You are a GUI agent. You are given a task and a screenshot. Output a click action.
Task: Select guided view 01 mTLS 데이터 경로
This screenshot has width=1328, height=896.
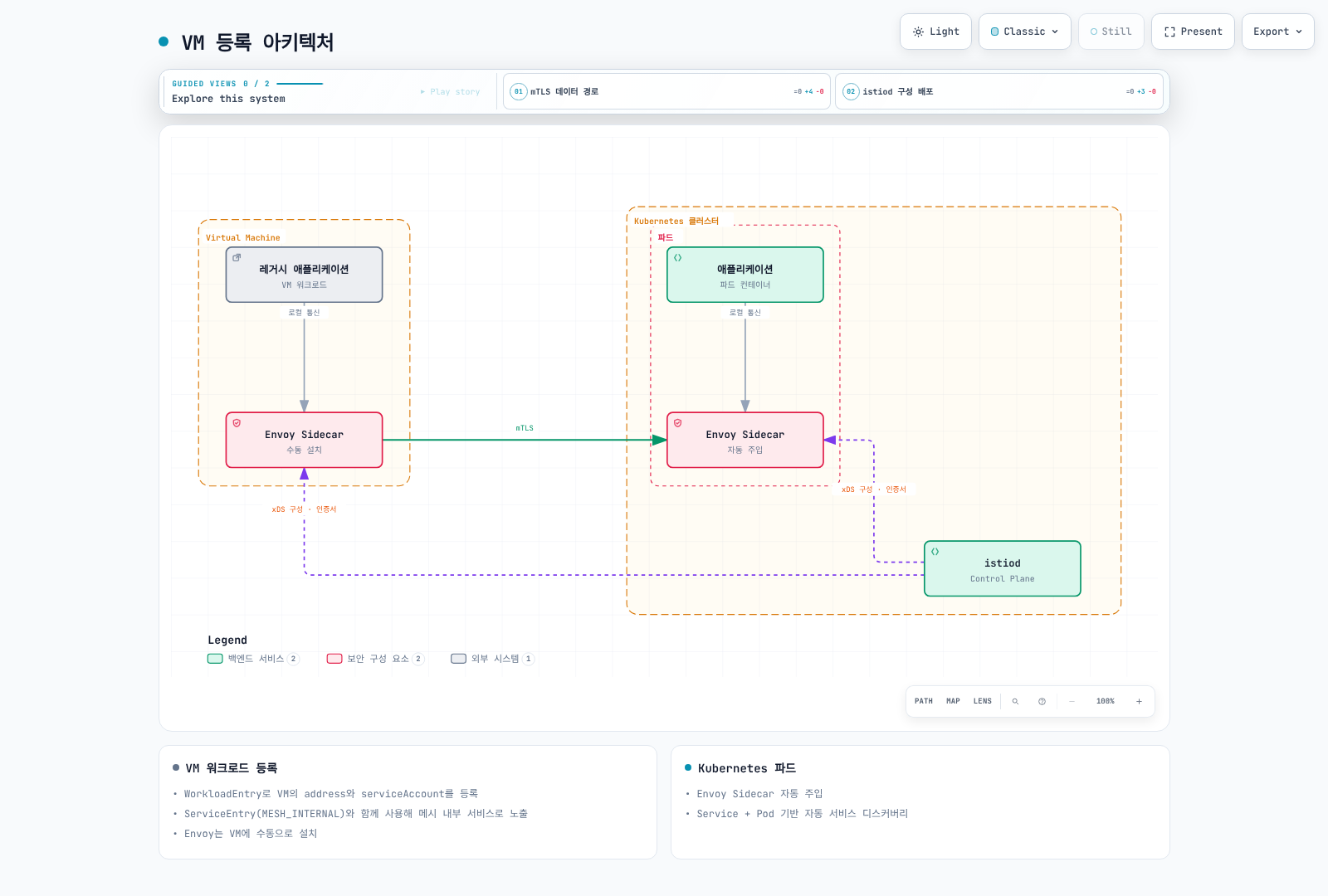pyautogui.click(x=666, y=91)
